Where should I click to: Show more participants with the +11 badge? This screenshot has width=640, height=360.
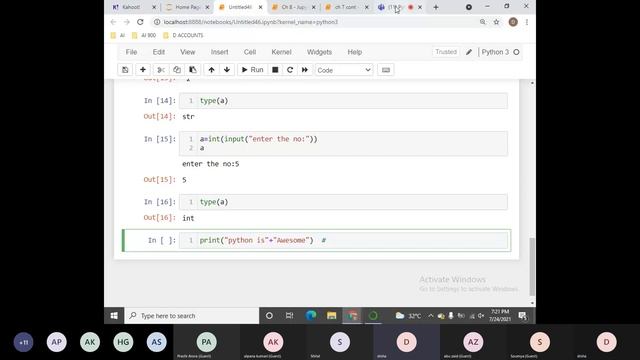23,342
